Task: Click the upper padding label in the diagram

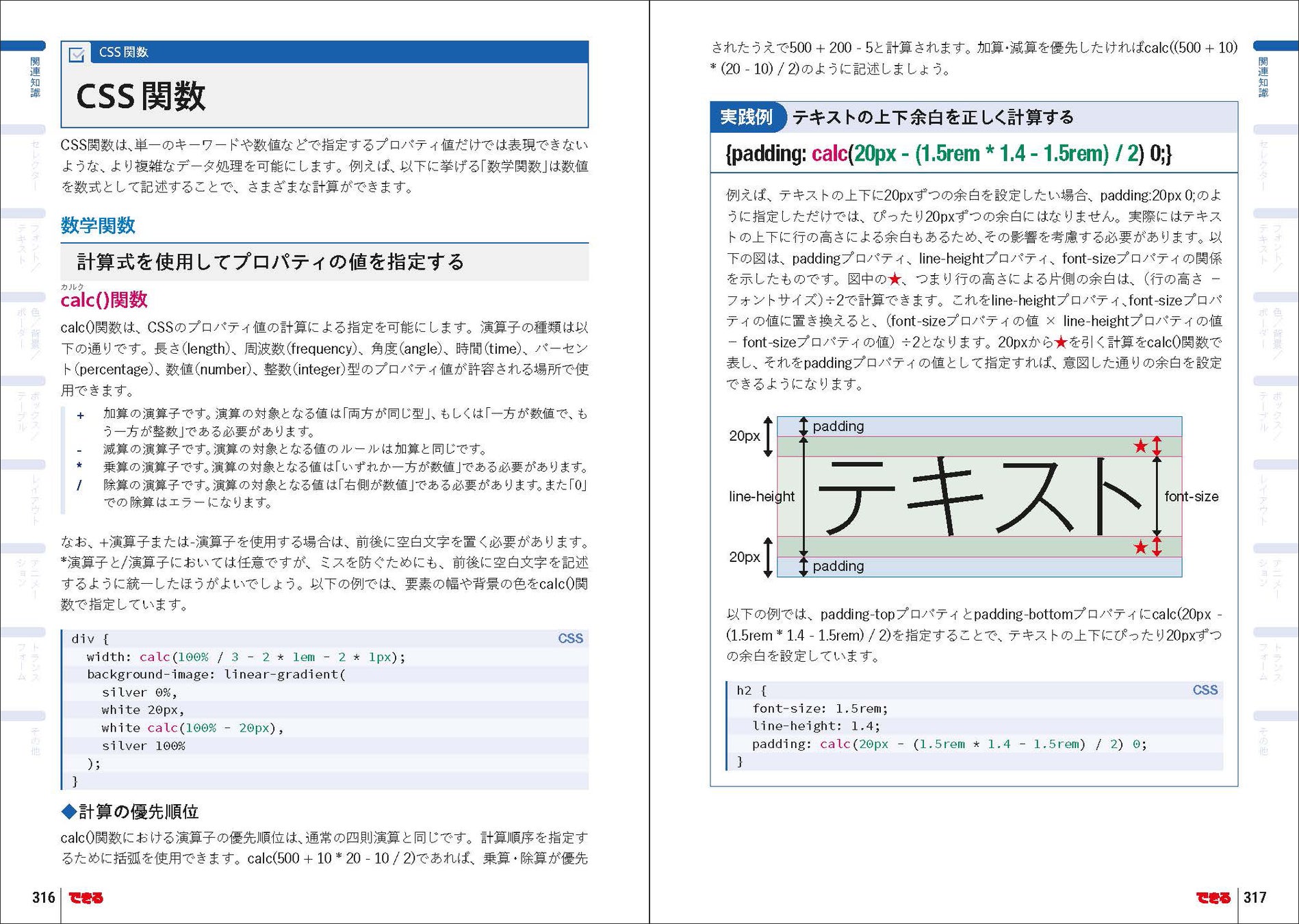Action: click(x=838, y=426)
